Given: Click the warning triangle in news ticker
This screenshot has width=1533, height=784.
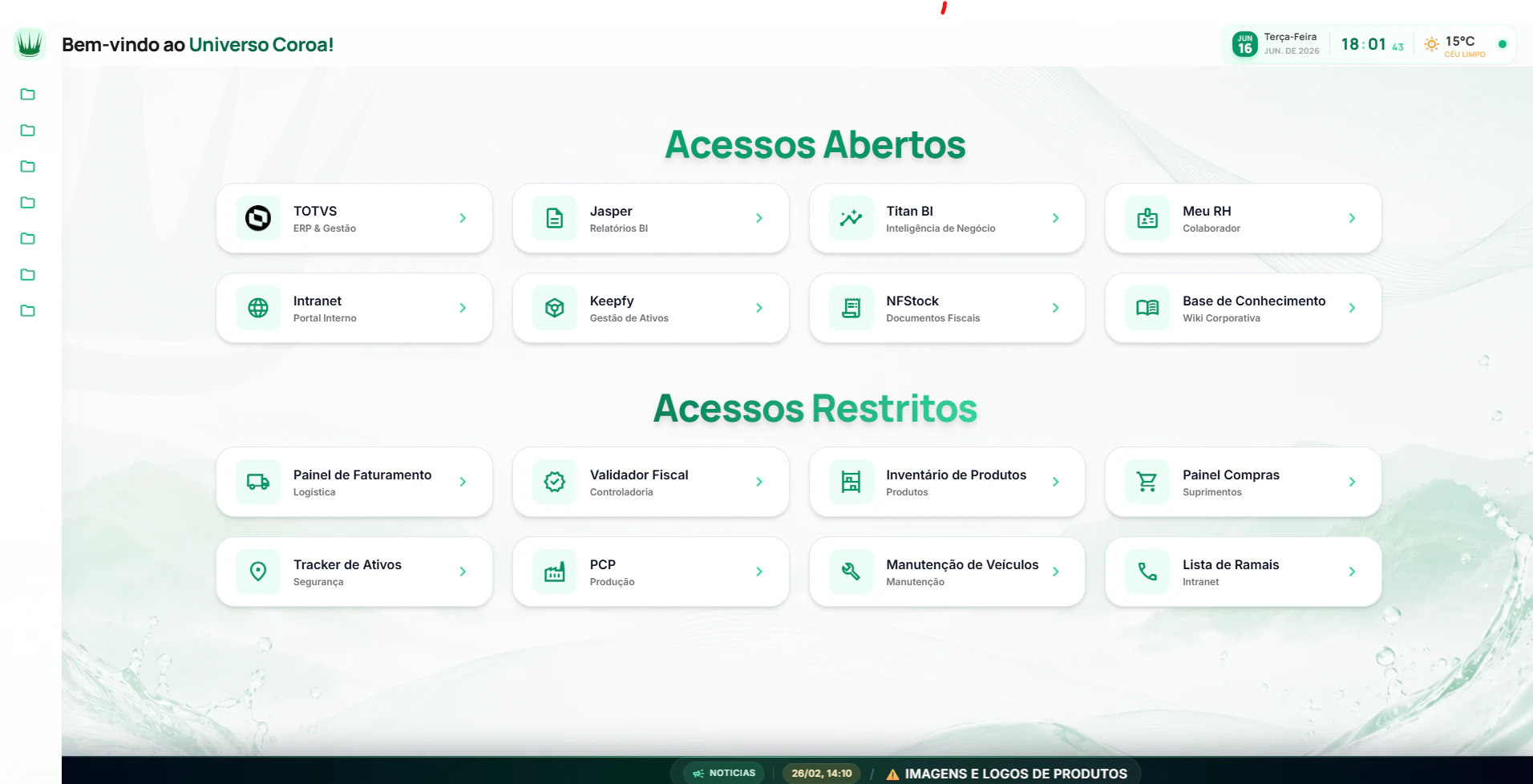Looking at the screenshot, I should [892, 774].
